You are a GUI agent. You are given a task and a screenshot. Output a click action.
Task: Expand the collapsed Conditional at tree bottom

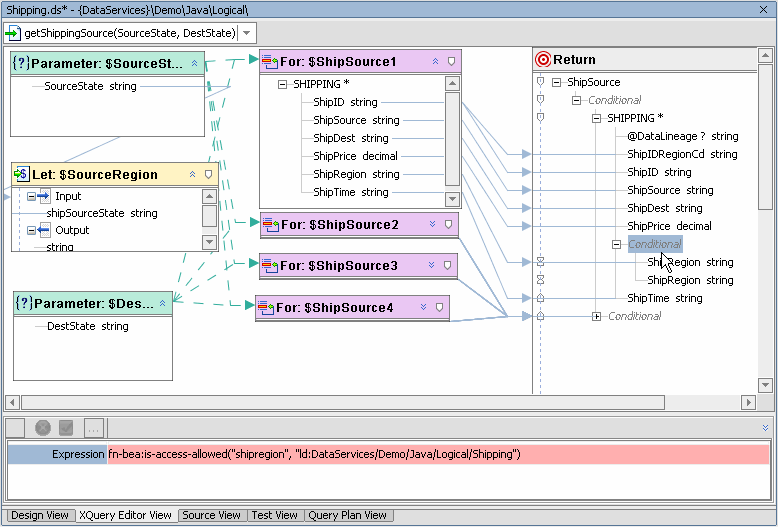coord(596,316)
